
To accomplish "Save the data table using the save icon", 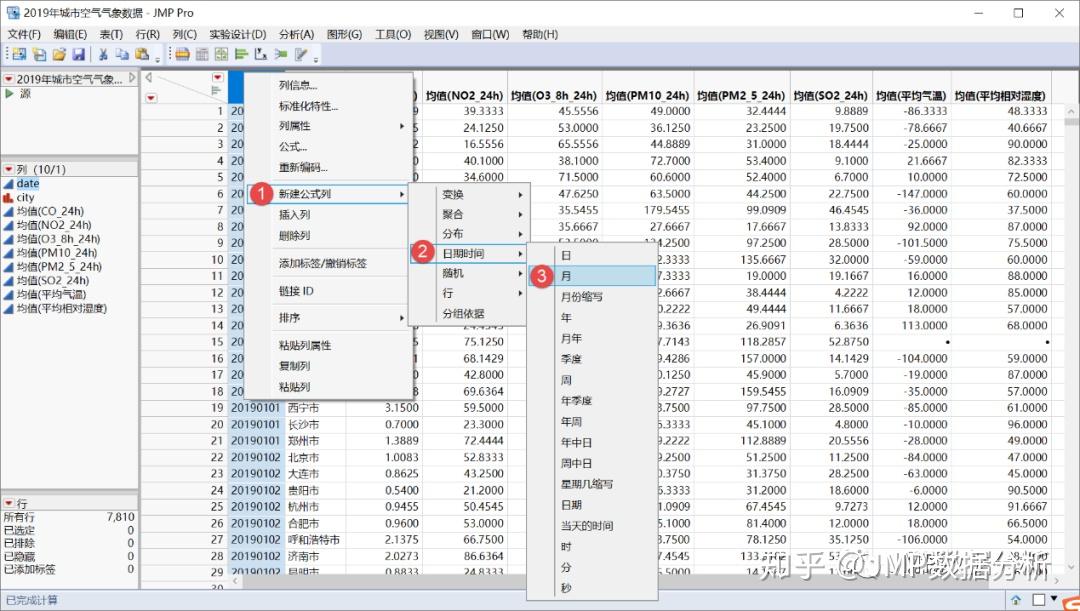I will coord(80,55).
